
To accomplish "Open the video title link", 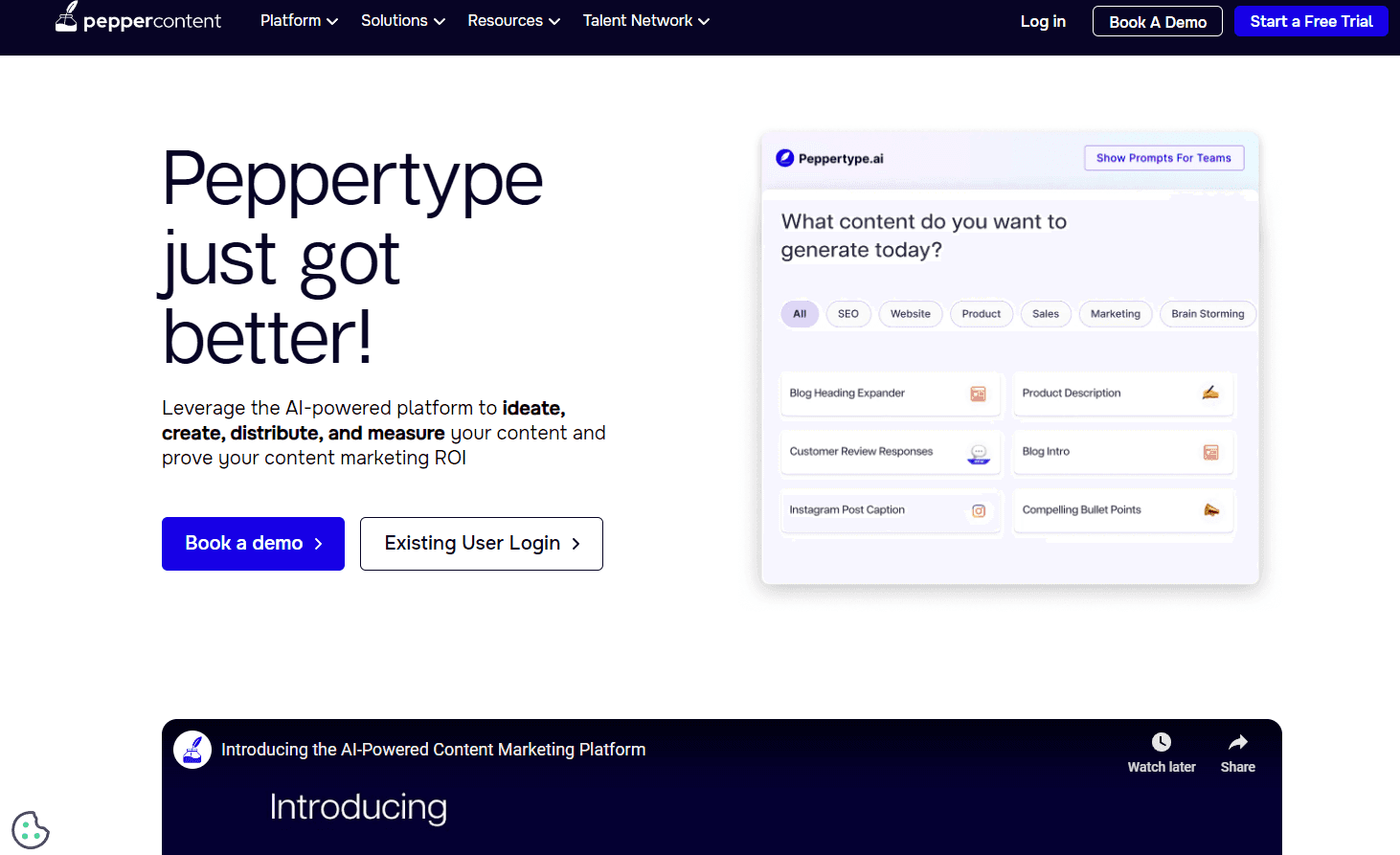I will click(434, 750).
